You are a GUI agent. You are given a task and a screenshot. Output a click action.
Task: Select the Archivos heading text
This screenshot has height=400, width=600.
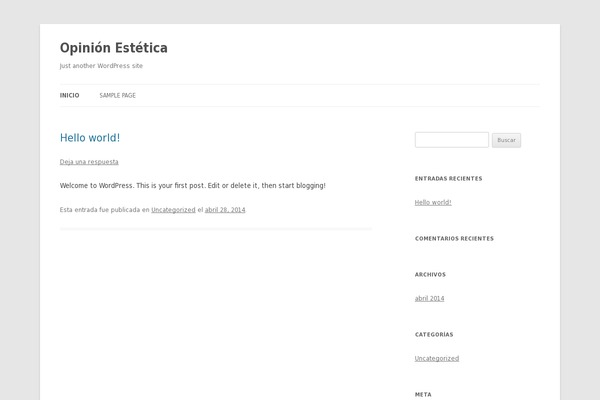(430, 274)
